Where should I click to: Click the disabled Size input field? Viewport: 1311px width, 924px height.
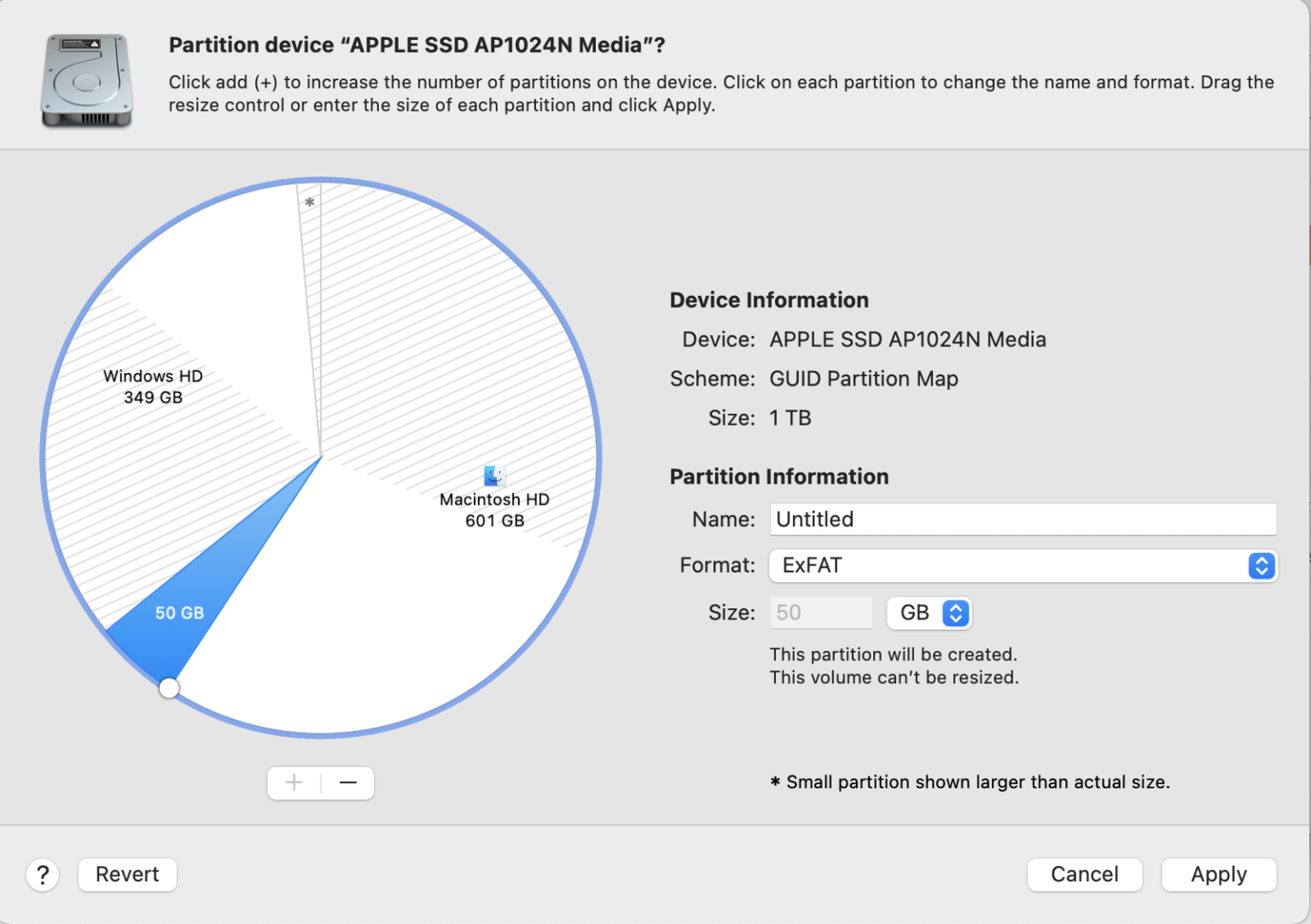click(819, 613)
